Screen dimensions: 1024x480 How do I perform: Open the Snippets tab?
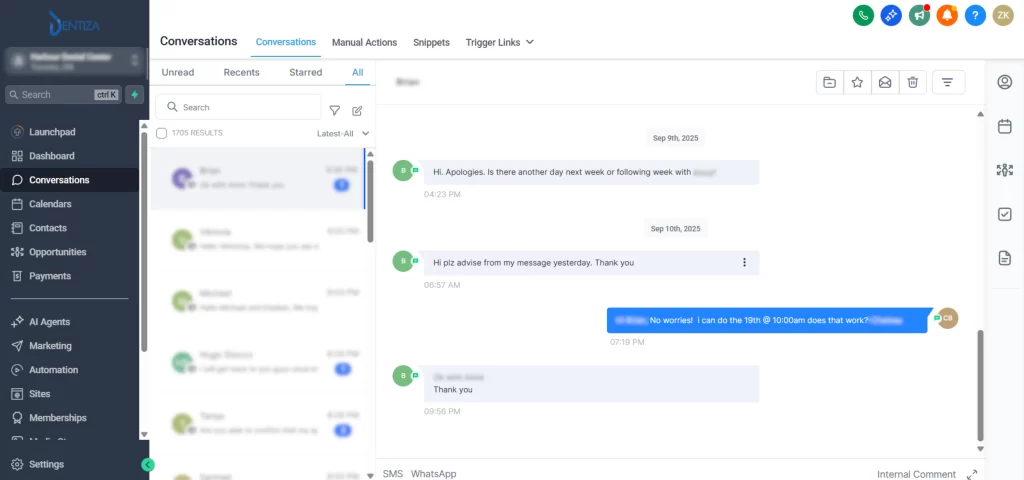431,42
